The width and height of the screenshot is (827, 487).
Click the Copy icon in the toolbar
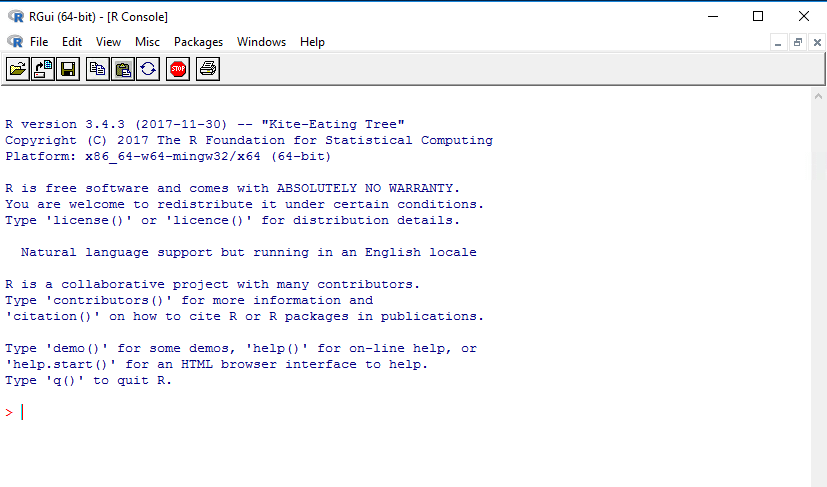[97, 69]
